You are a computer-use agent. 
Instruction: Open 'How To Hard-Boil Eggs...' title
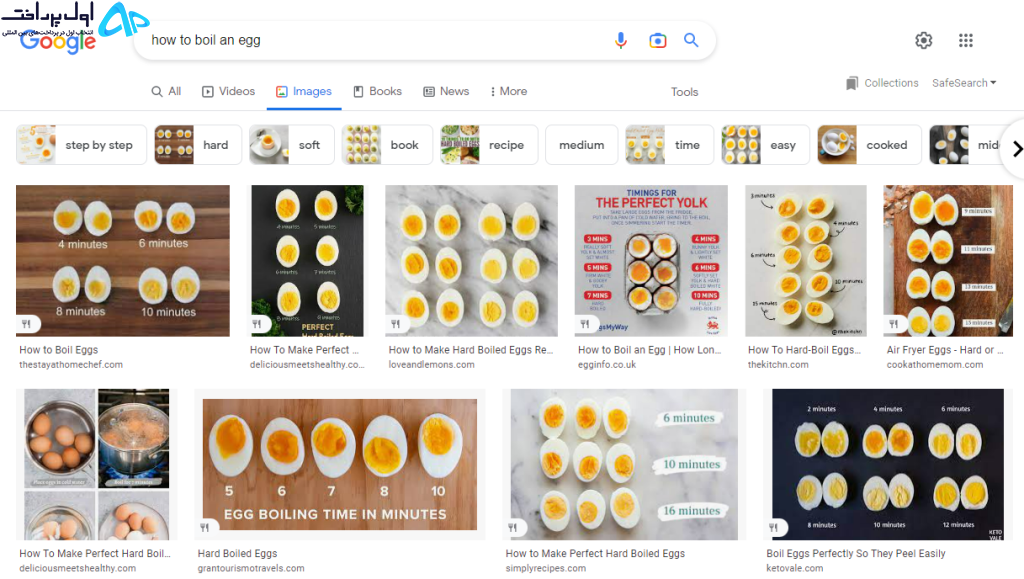pos(805,350)
